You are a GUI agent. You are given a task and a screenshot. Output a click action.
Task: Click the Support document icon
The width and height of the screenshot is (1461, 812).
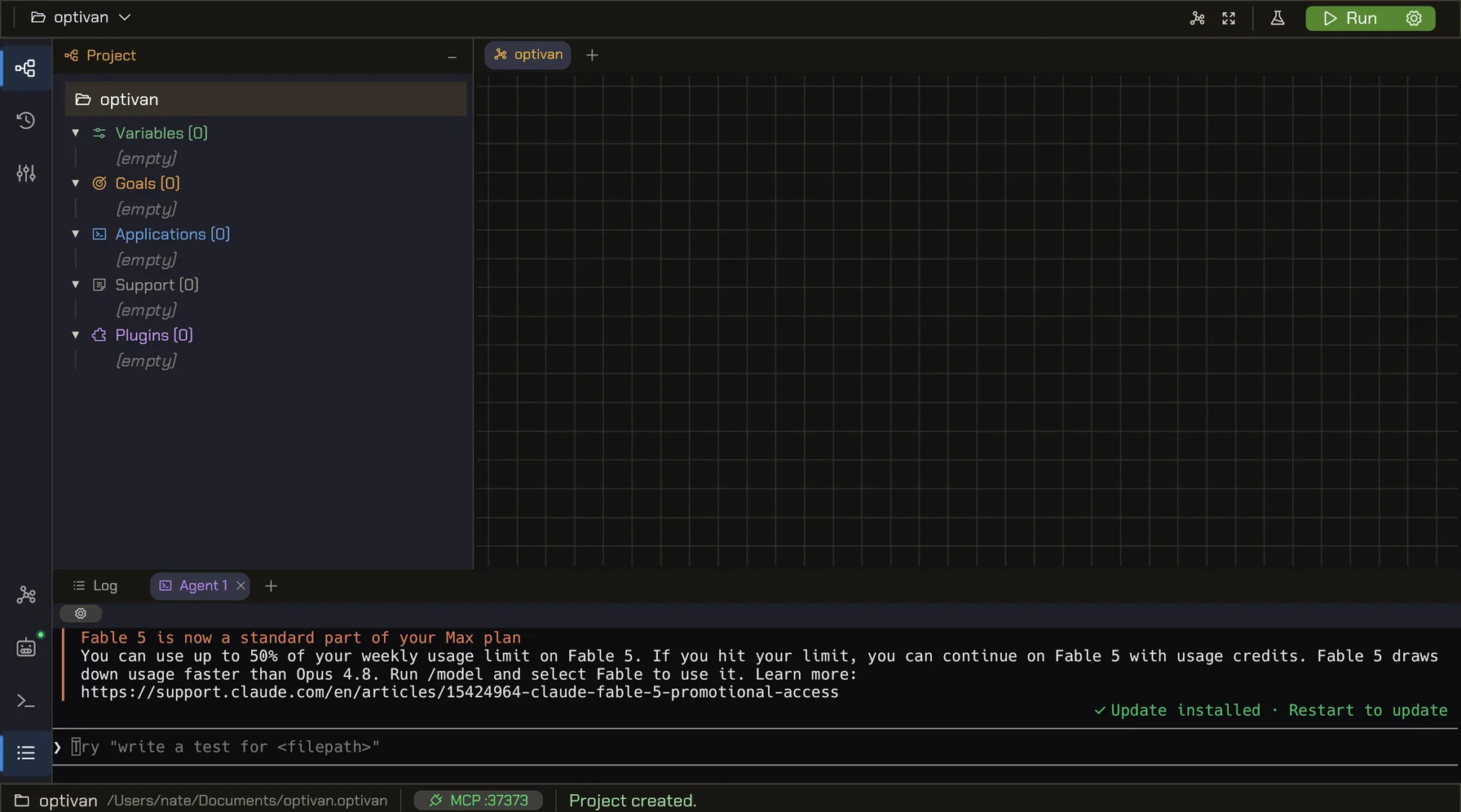click(x=99, y=285)
